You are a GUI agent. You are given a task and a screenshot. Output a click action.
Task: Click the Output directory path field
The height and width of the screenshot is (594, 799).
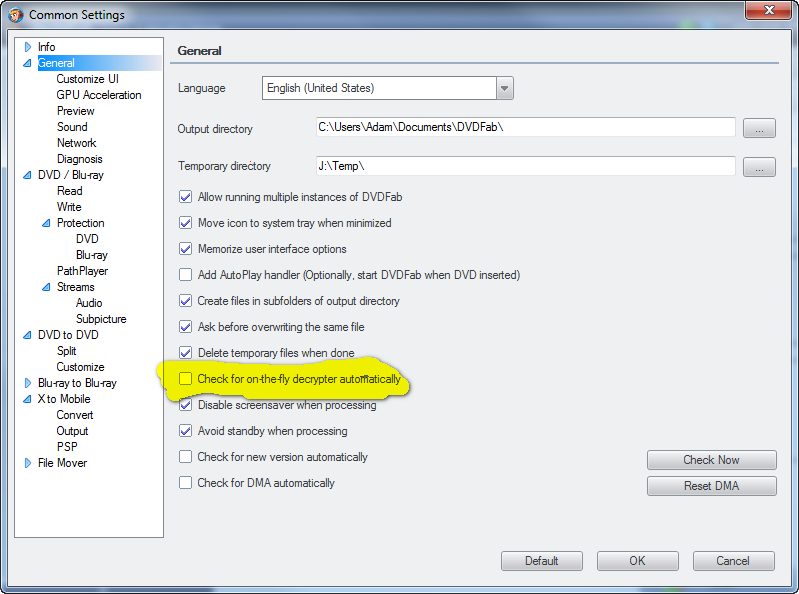click(x=525, y=127)
